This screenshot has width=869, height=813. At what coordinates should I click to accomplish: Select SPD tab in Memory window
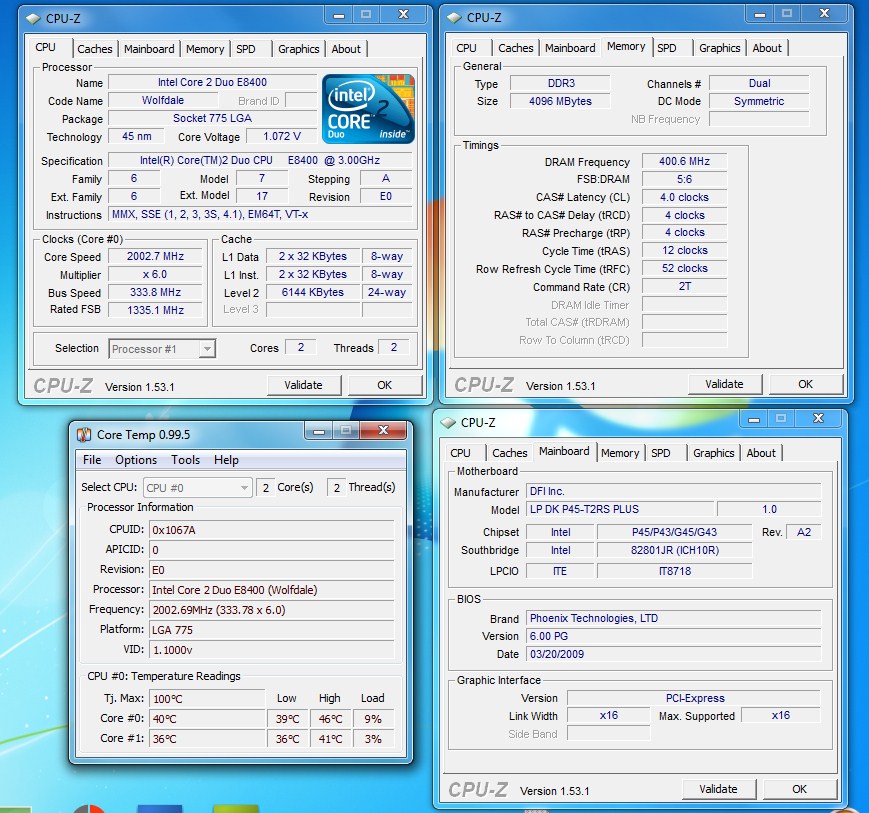click(x=667, y=48)
